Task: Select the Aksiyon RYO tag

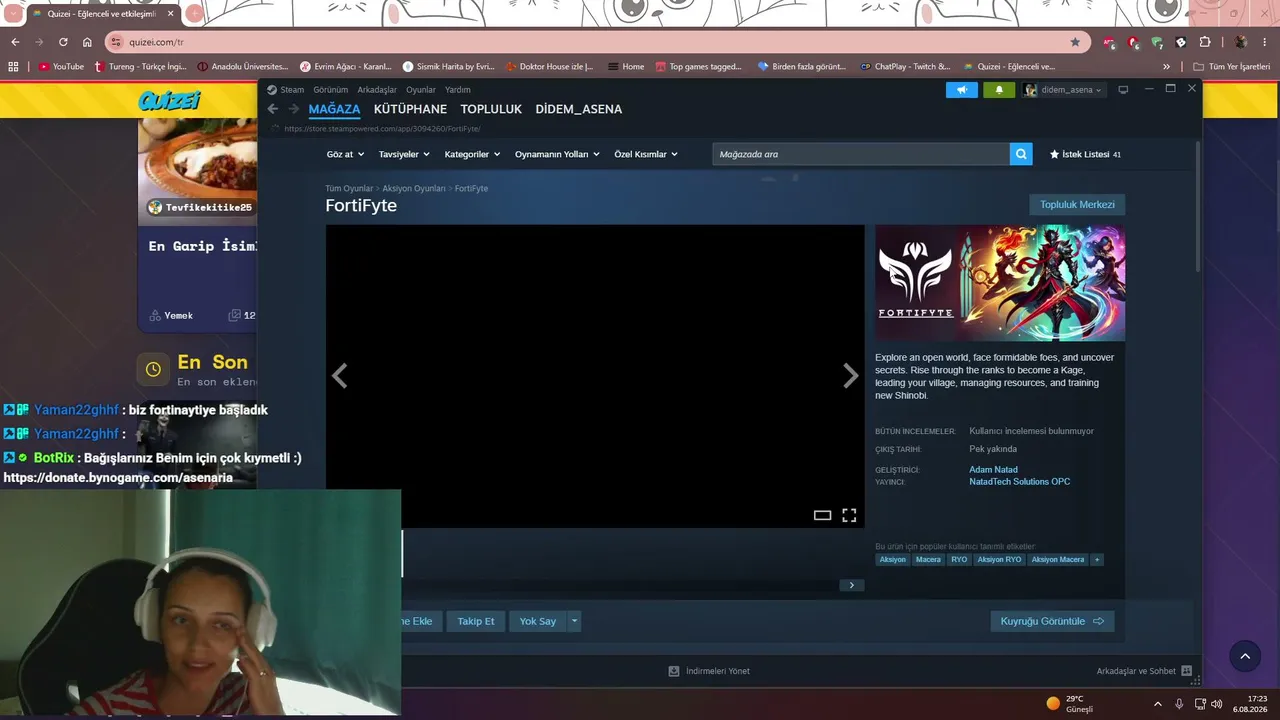Action: tap(999, 560)
